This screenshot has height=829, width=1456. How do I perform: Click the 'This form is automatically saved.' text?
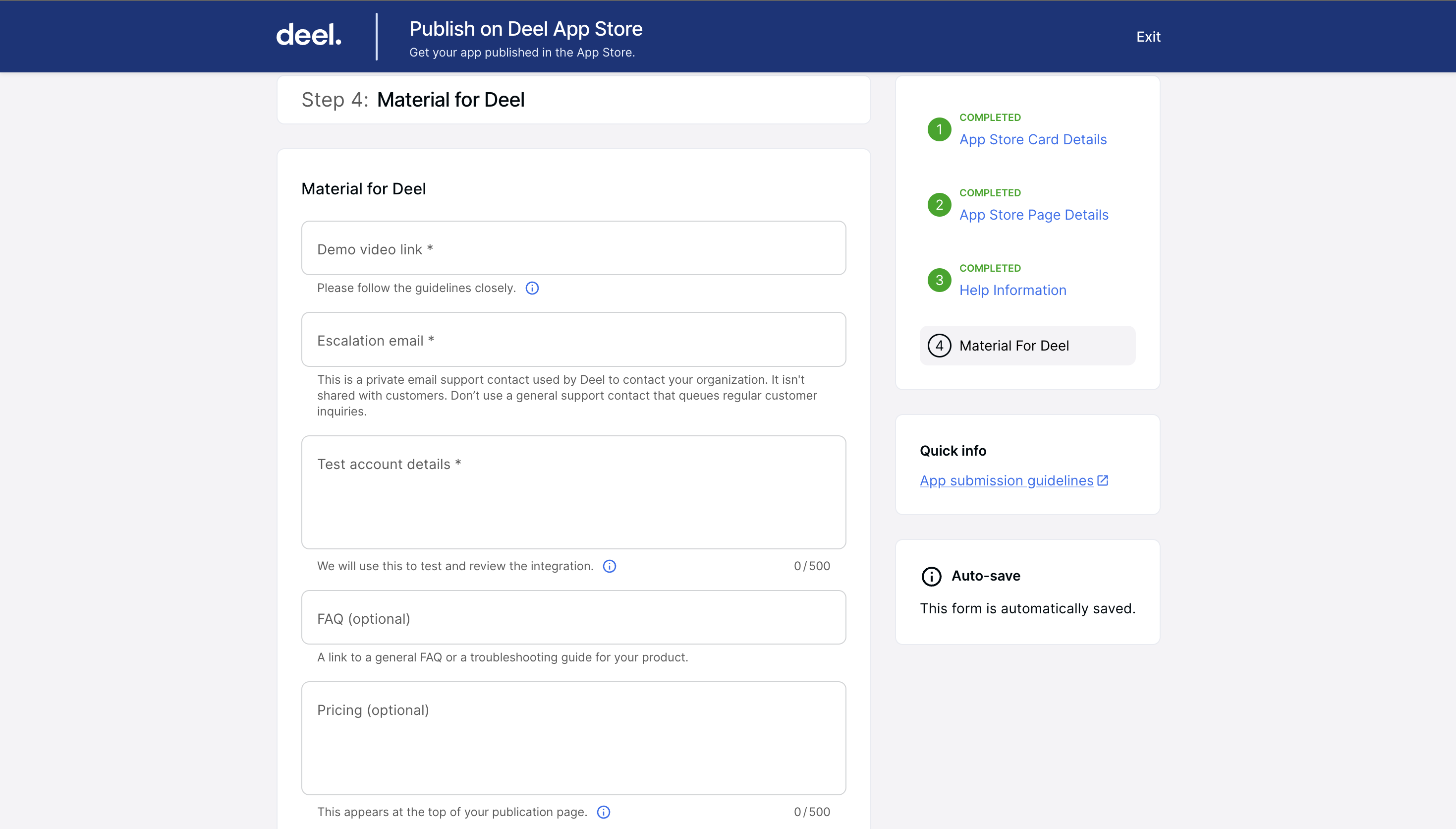tap(1027, 609)
